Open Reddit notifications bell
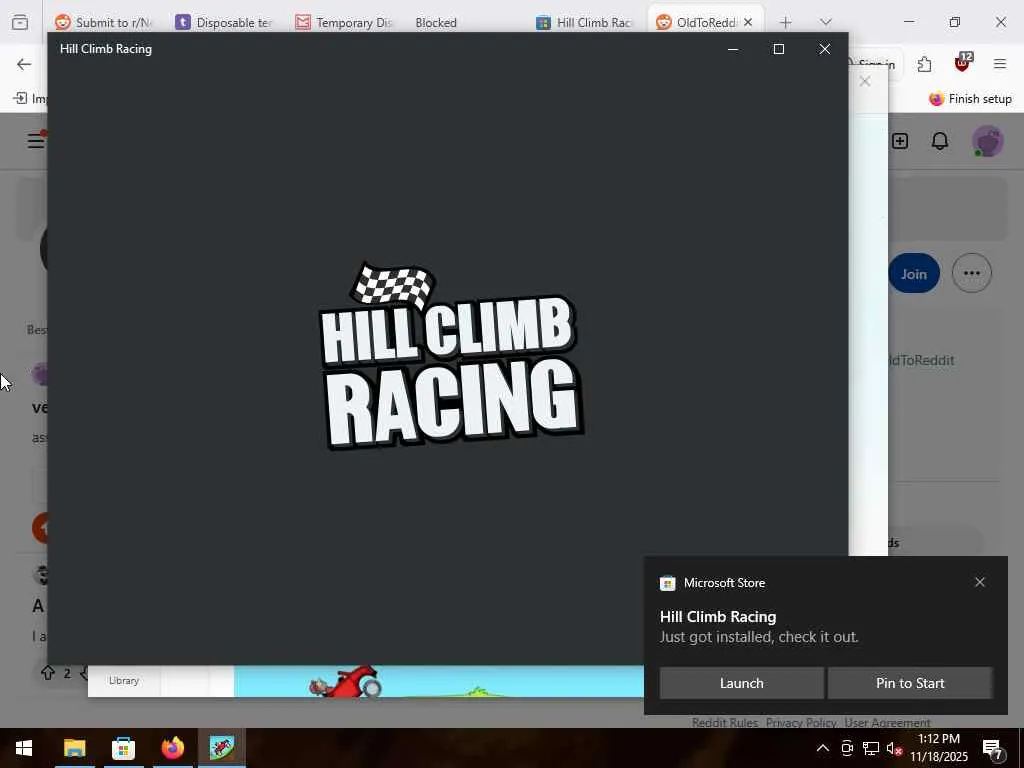The width and height of the screenshot is (1024, 768). pyautogui.click(x=940, y=141)
